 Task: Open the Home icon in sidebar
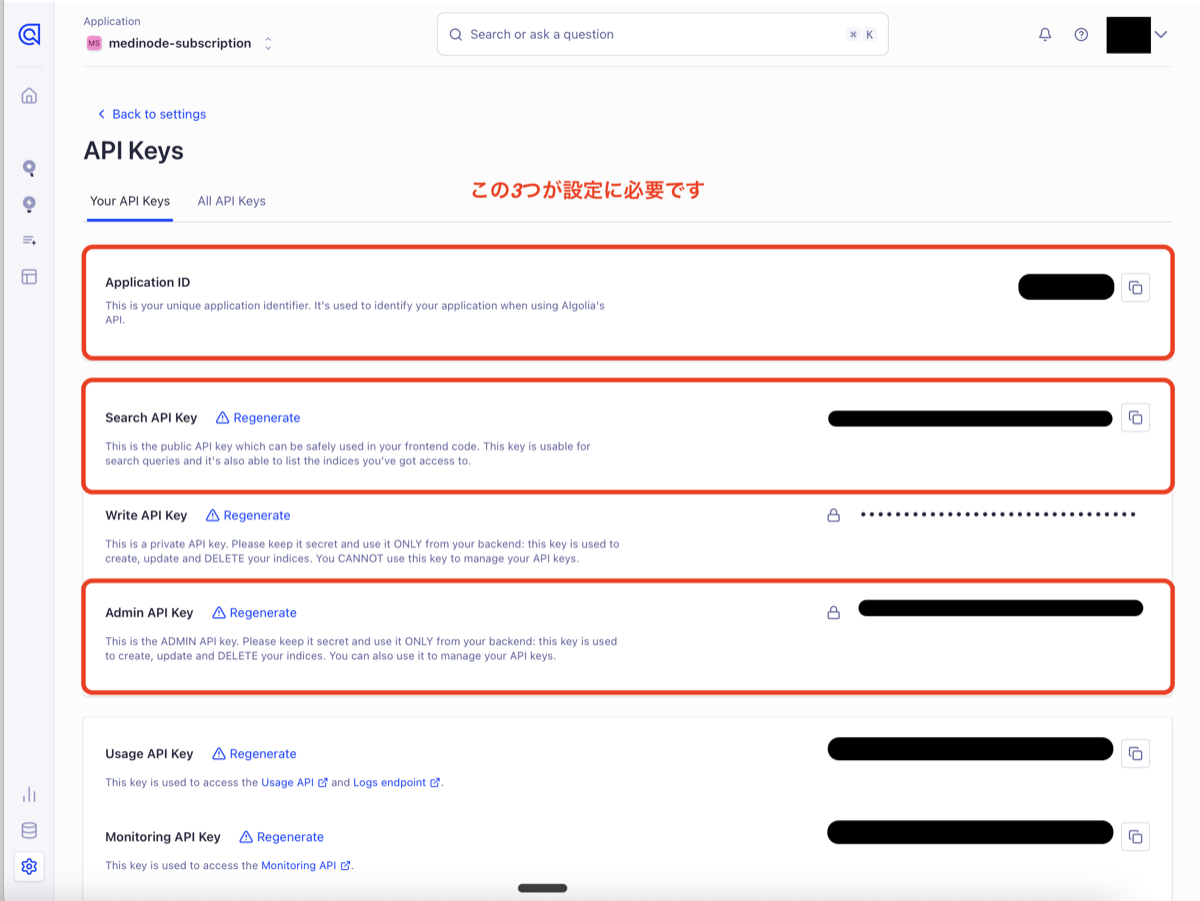tap(29, 96)
